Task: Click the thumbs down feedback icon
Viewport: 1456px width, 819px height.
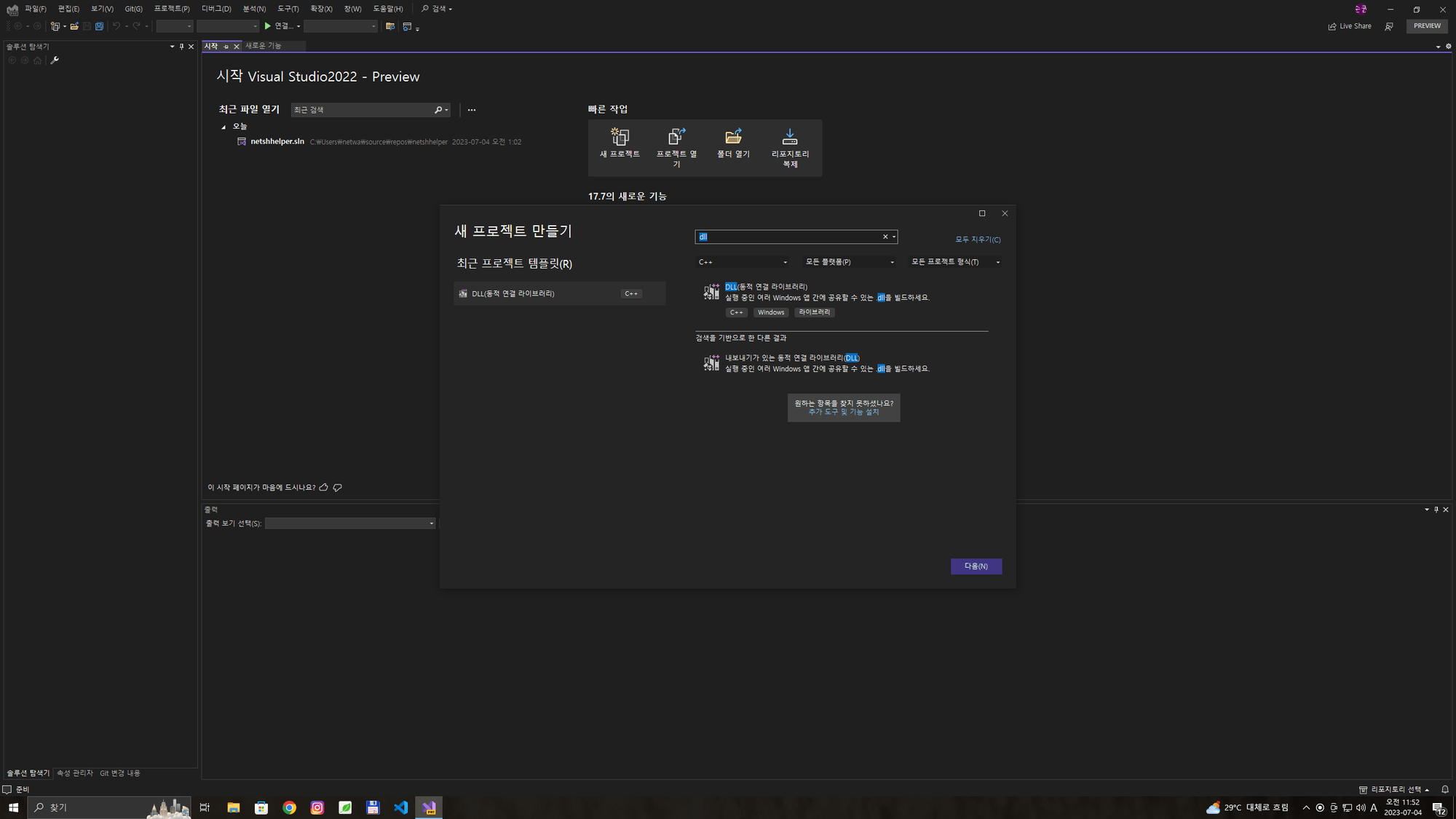Action: tap(338, 488)
